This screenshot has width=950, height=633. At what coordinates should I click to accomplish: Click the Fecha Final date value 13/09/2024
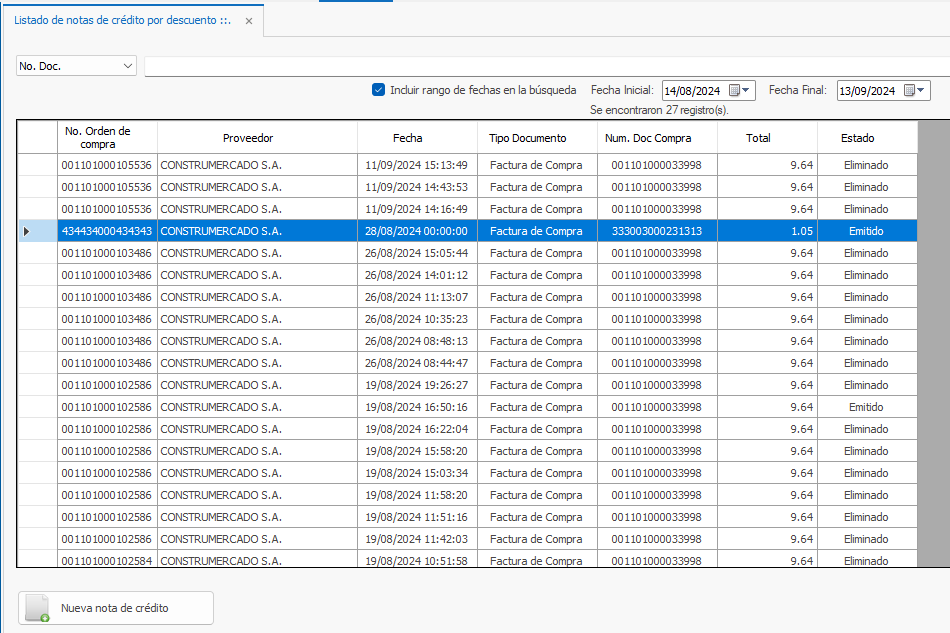(x=868, y=91)
